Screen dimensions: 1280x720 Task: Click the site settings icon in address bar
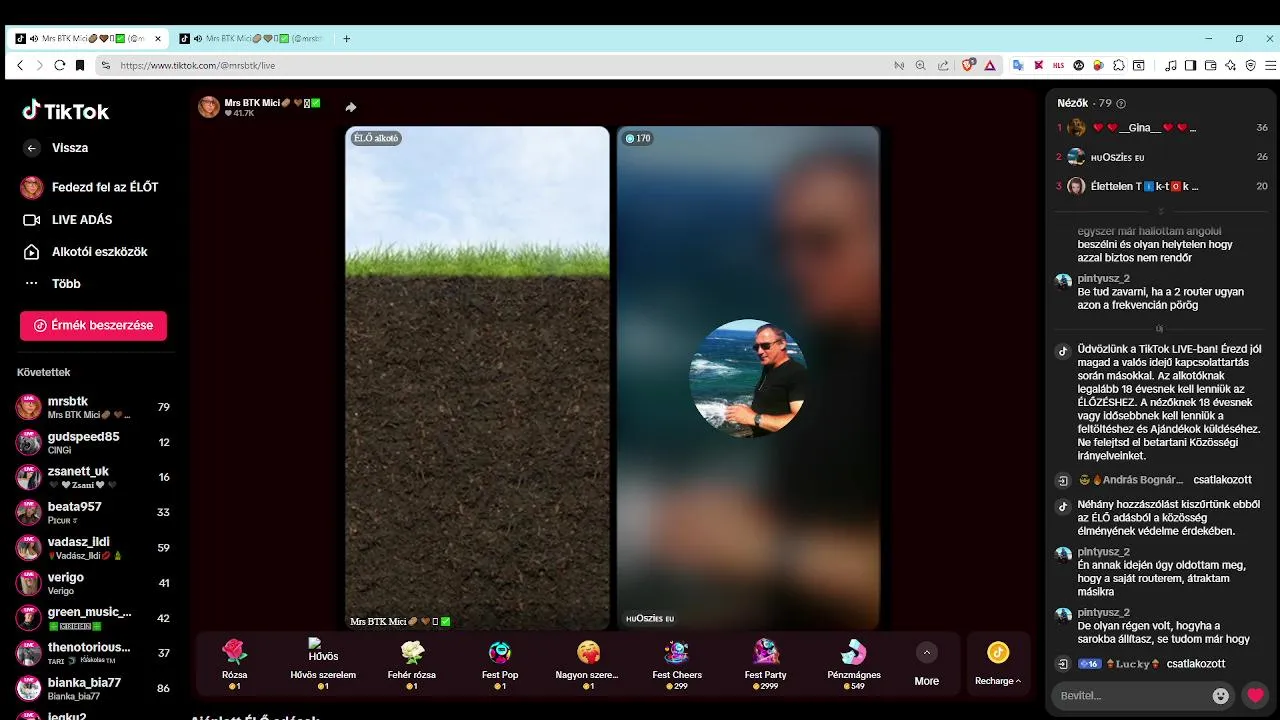(106, 65)
